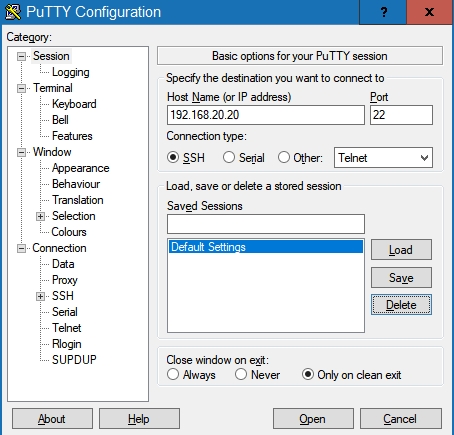The image size is (454, 435).
Task: Open the Connection category
Action: click(59, 248)
